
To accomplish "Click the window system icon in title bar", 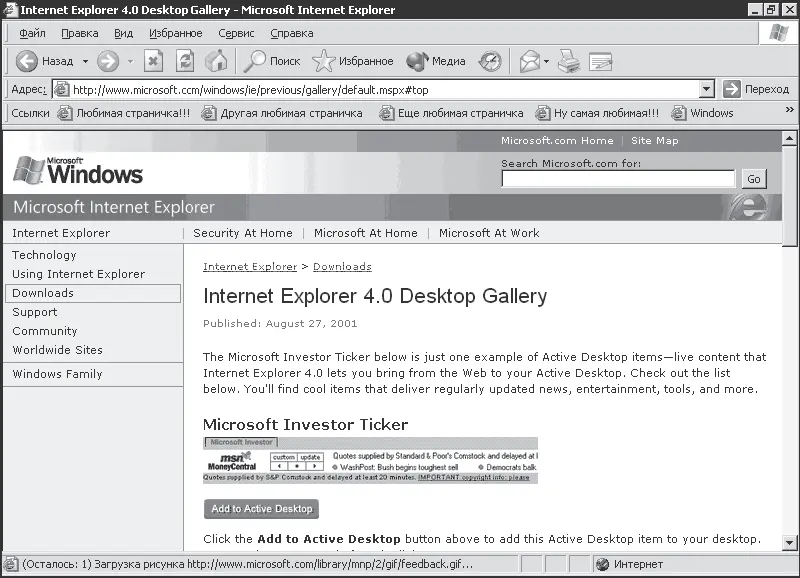I will [10, 10].
